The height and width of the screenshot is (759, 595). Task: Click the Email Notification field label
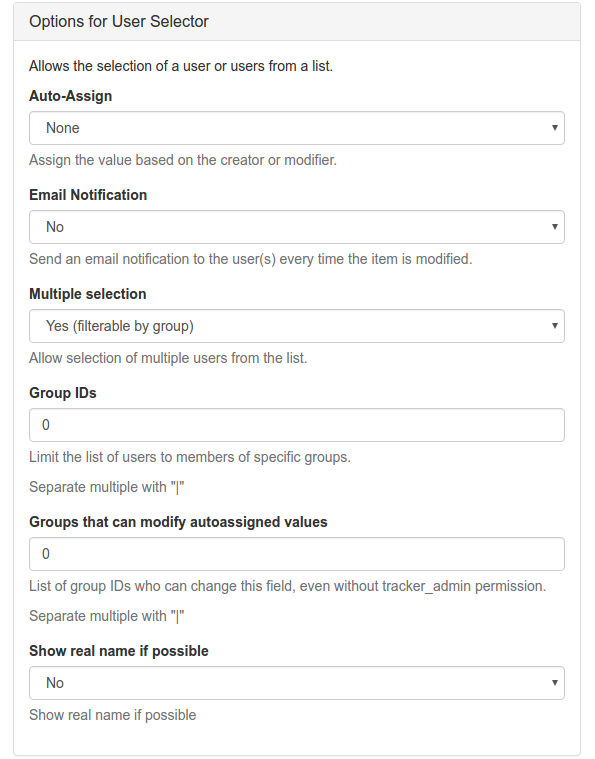88,195
